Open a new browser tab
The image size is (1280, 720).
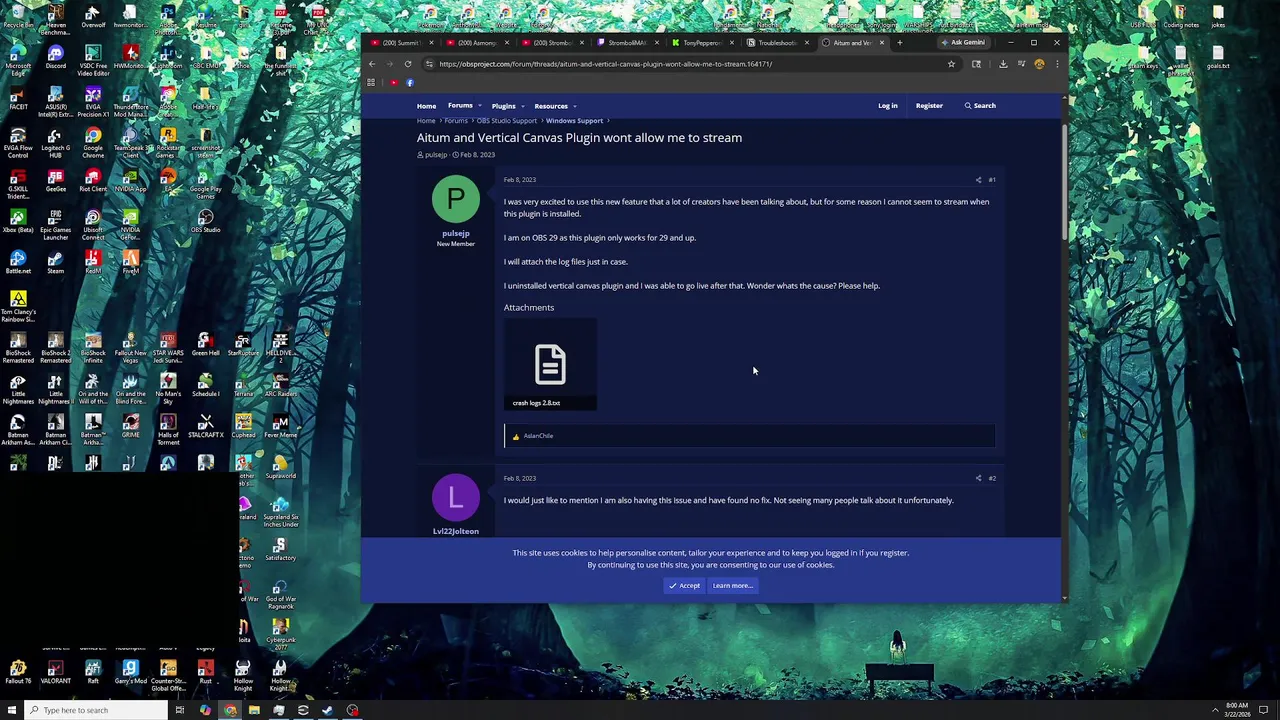(899, 43)
